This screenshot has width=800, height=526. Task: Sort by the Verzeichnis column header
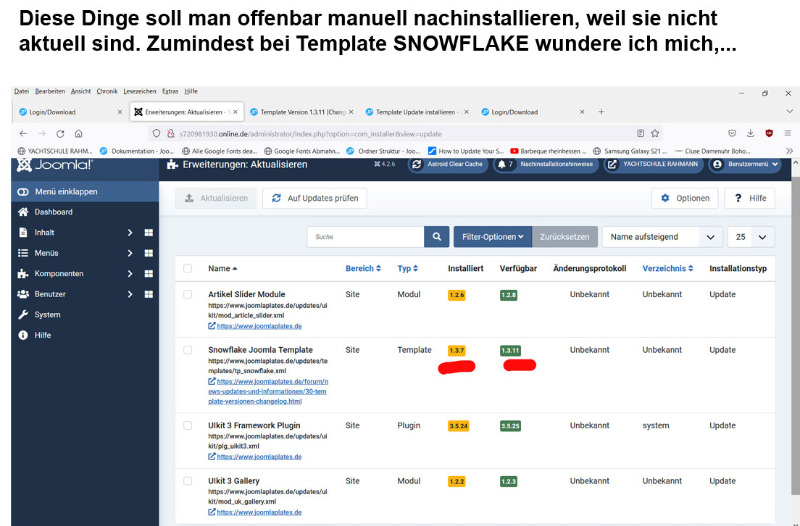667,268
